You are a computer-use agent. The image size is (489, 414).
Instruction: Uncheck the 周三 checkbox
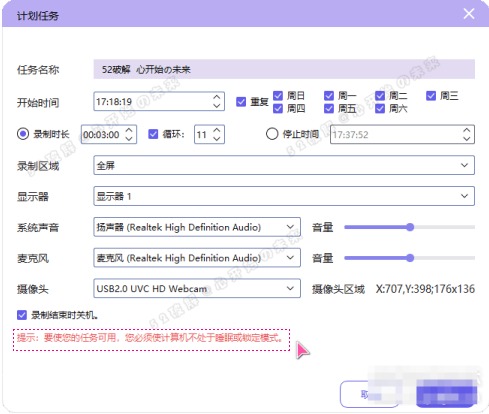(431, 96)
